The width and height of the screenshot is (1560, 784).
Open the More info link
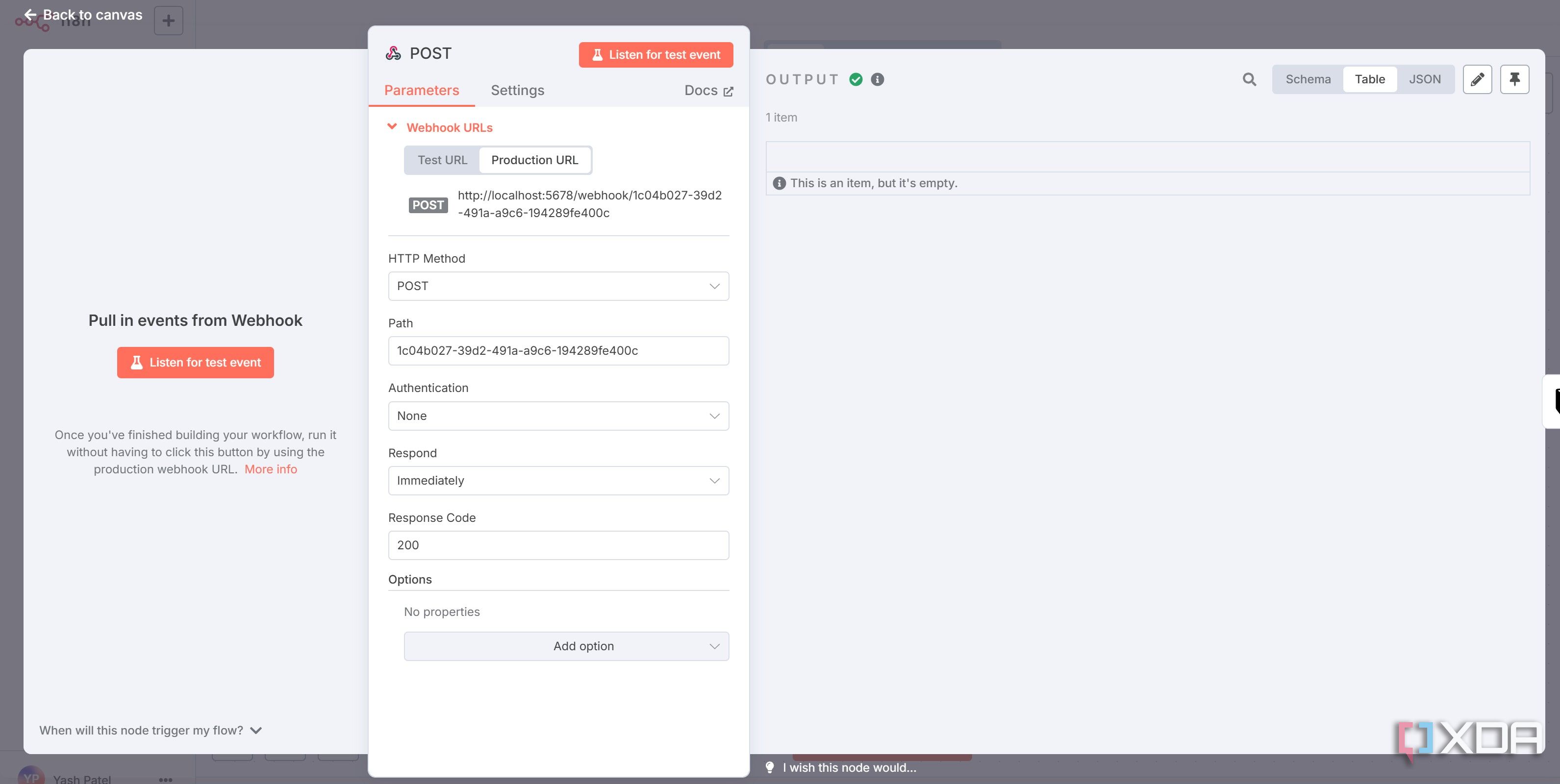[x=271, y=469]
